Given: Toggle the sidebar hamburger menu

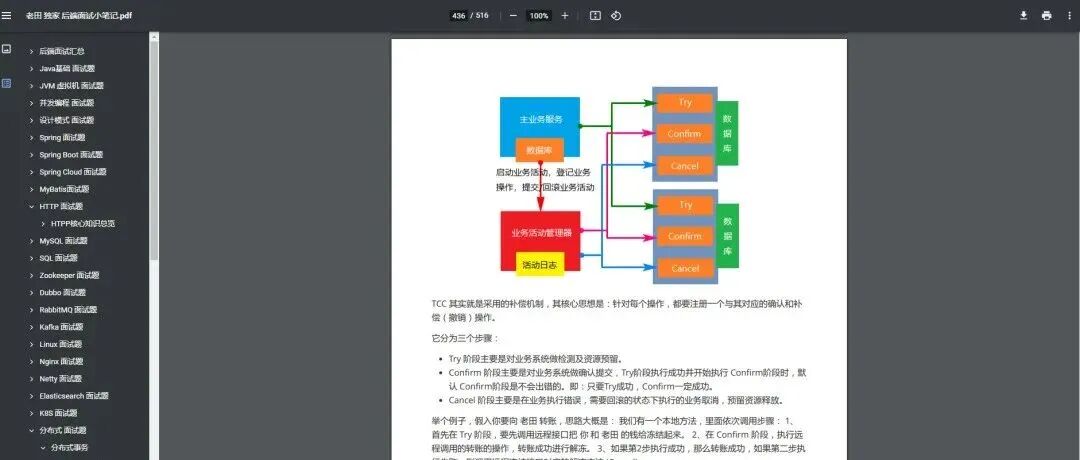Looking at the screenshot, I should coord(7,15).
